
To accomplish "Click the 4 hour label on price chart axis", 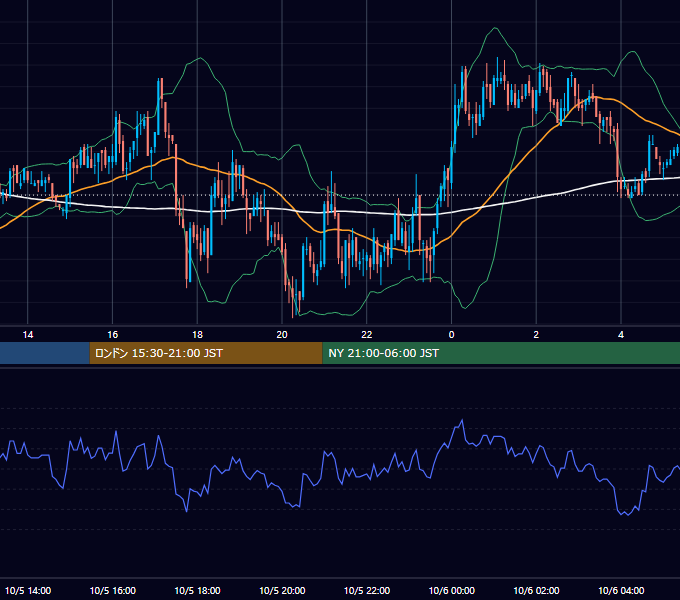I will 621,335.
